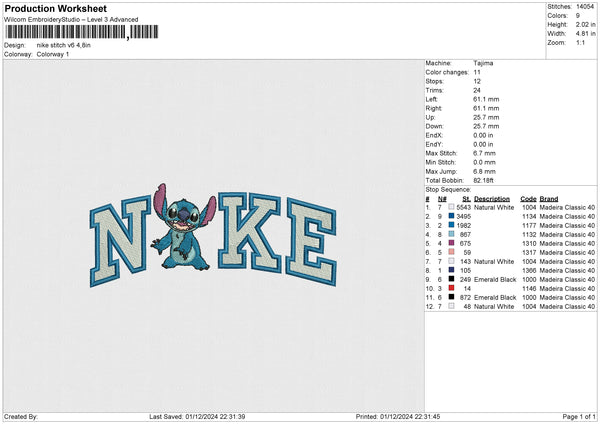This screenshot has height=424, width=600.
Task: Click the 'Created By:' footer label
Action: tap(21, 416)
